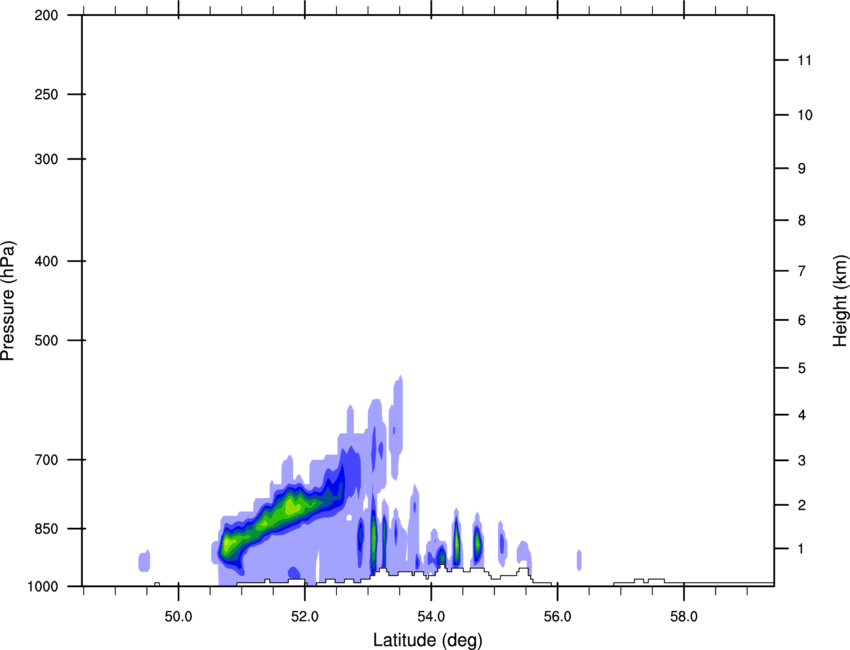850x650 pixels.
Task: Pick the 8 km height label
Action: 802,221
